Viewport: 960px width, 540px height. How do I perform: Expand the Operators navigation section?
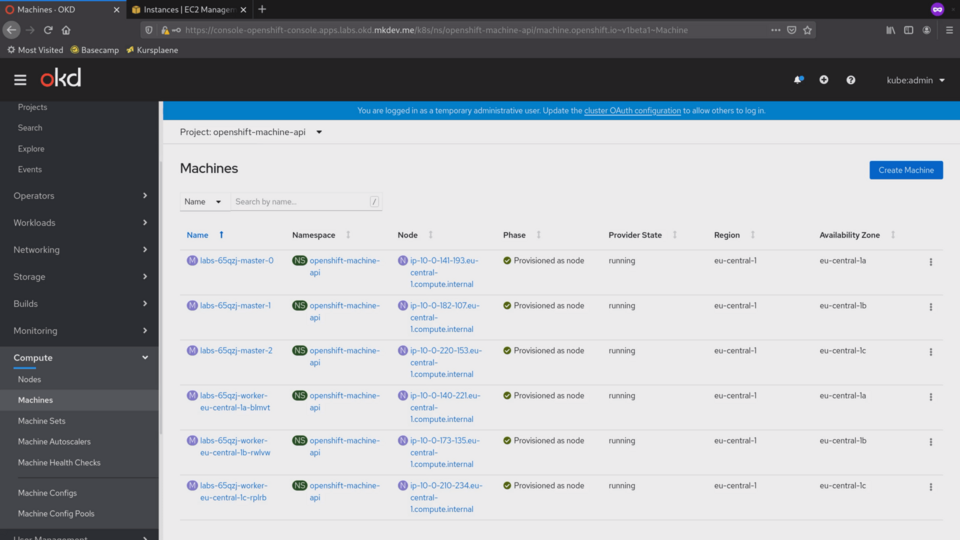pyautogui.click(x=80, y=196)
